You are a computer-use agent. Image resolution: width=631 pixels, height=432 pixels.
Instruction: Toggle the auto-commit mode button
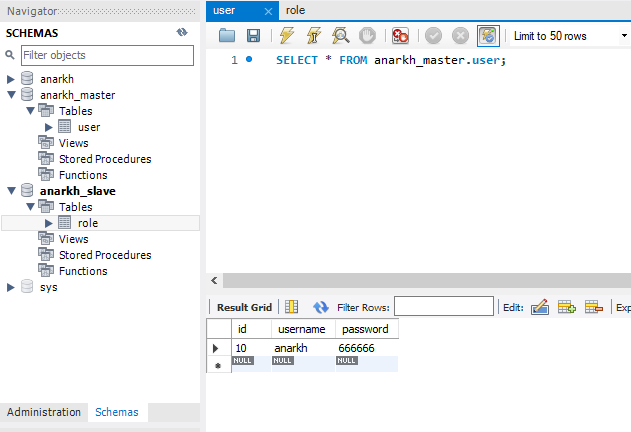click(x=487, y=36)
